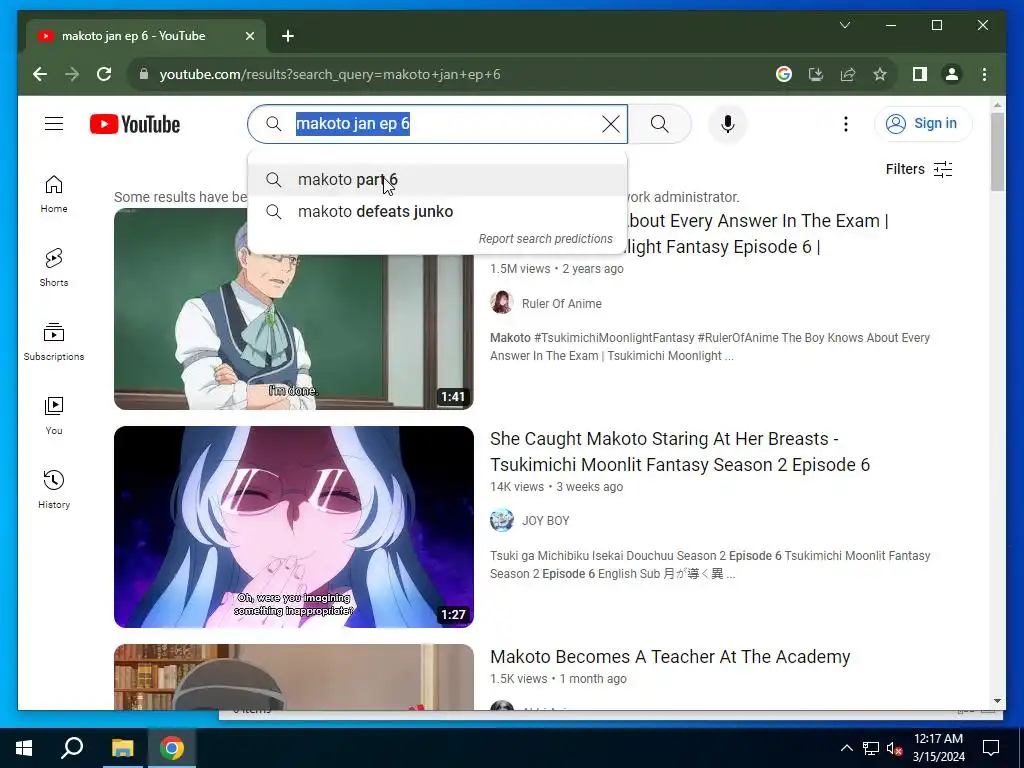1024x768 pixels.
Task: Open "Makoto Becomes A Teacher At The Academy"
Action: pos(670,657)
